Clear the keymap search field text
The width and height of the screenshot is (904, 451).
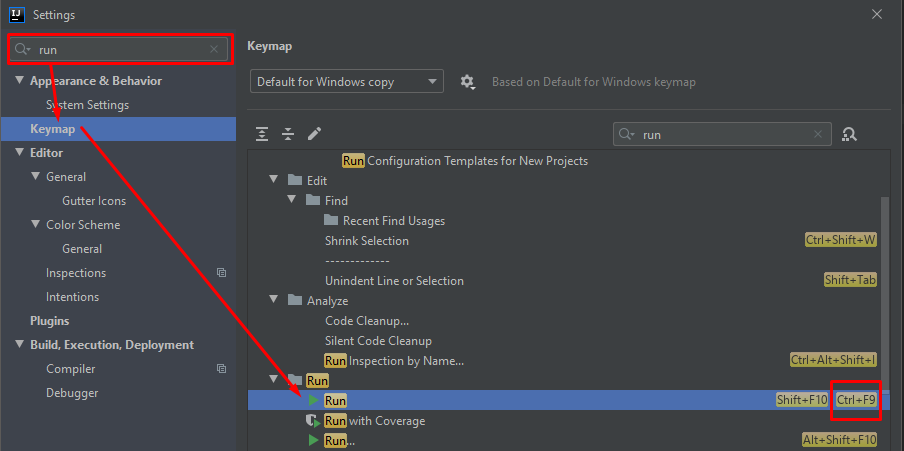click(x=819, y=134)
